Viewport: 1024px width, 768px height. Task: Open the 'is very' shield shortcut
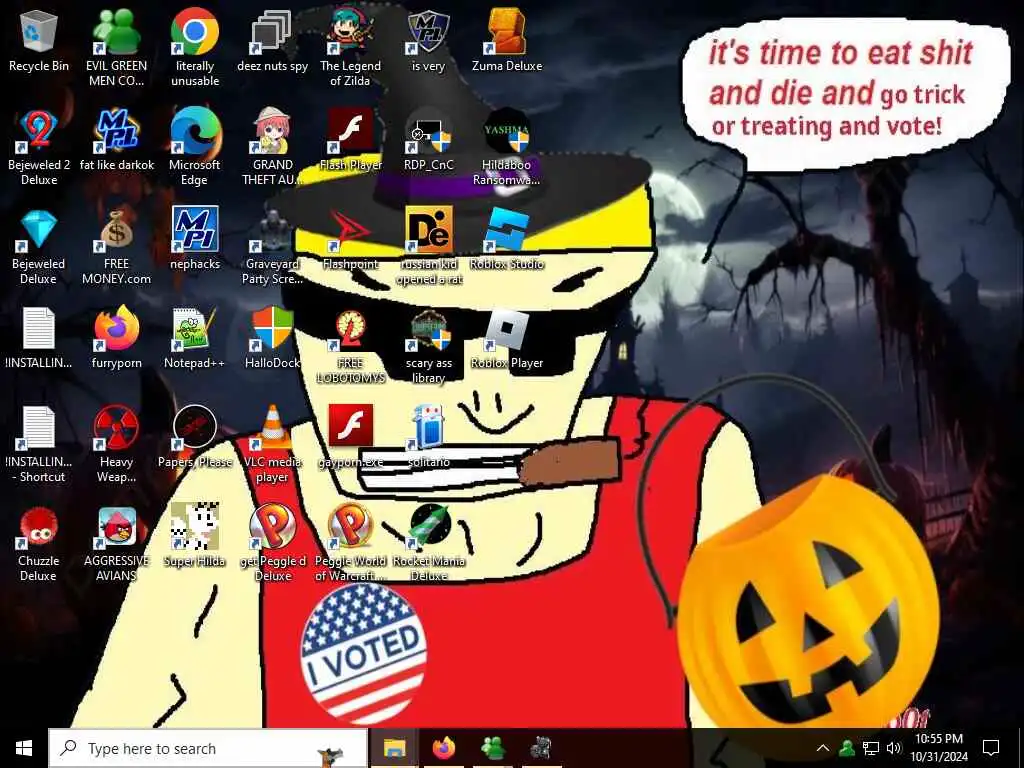pos(428,39)
